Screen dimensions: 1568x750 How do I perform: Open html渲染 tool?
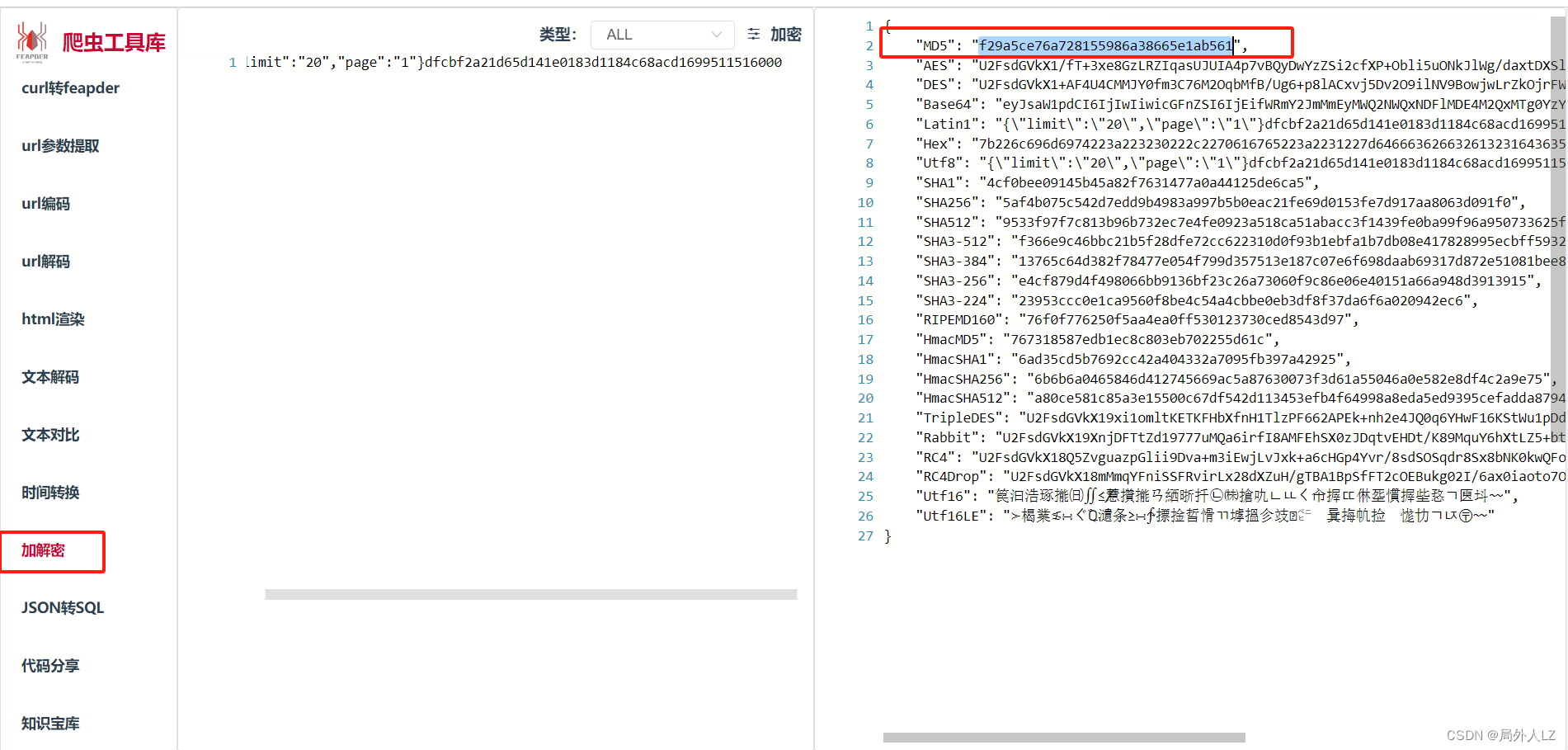click(53, 319)
